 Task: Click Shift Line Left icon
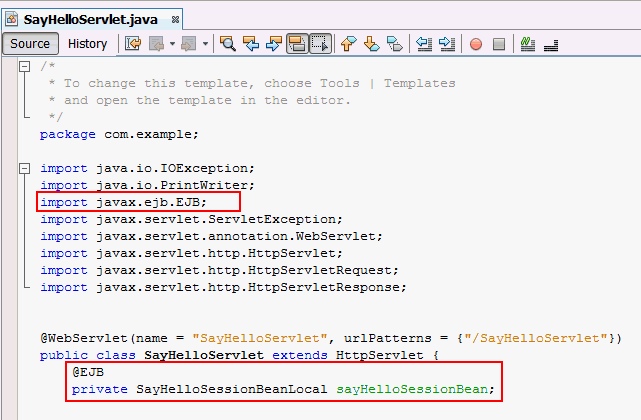[424, 43]
